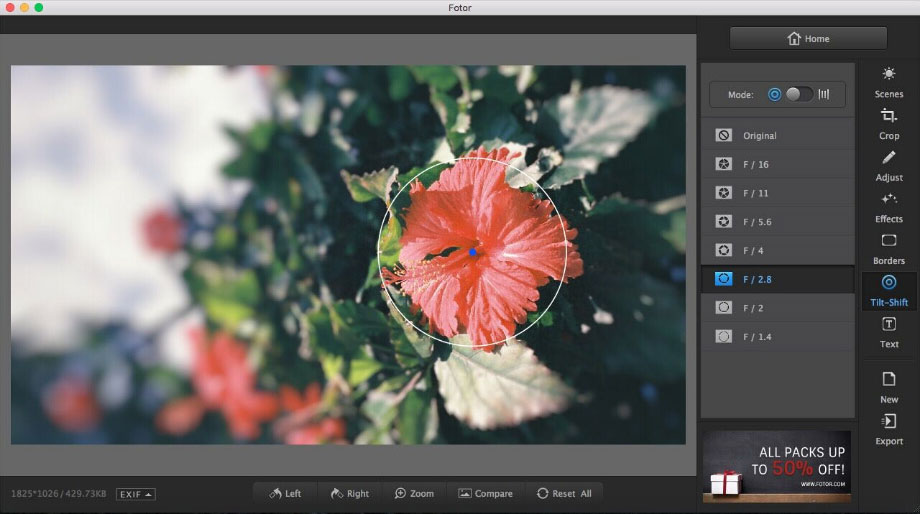Viewport: 920px width, 514px height.
Task: Rotate the image Left
Action: (285, 493)
